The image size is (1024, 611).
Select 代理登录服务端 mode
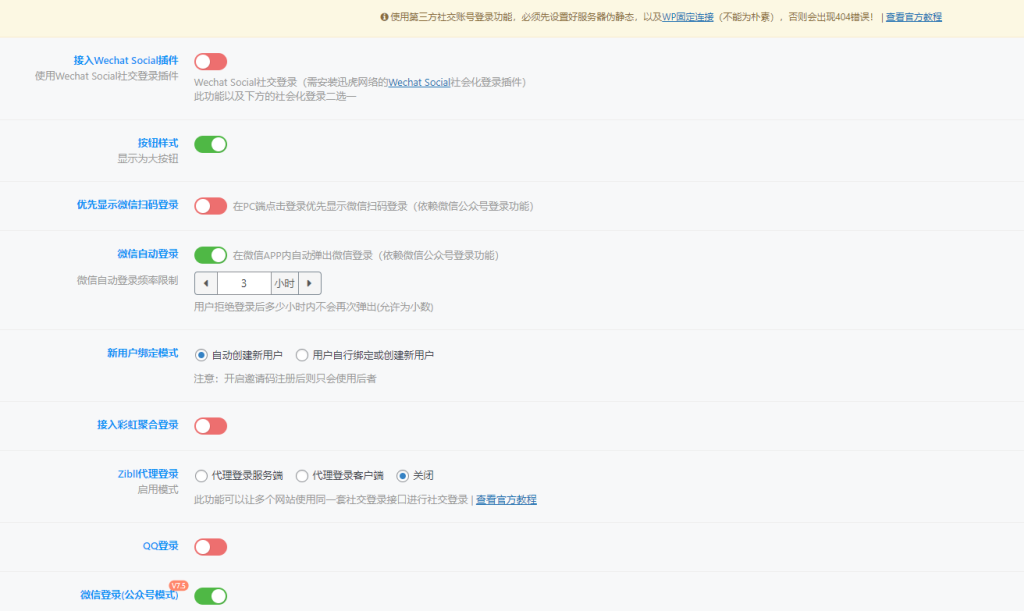pos(201,475)
